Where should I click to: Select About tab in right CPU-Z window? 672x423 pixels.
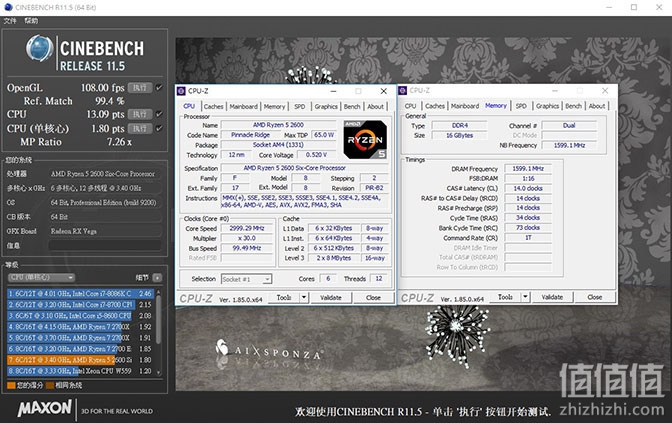(597, 106)
